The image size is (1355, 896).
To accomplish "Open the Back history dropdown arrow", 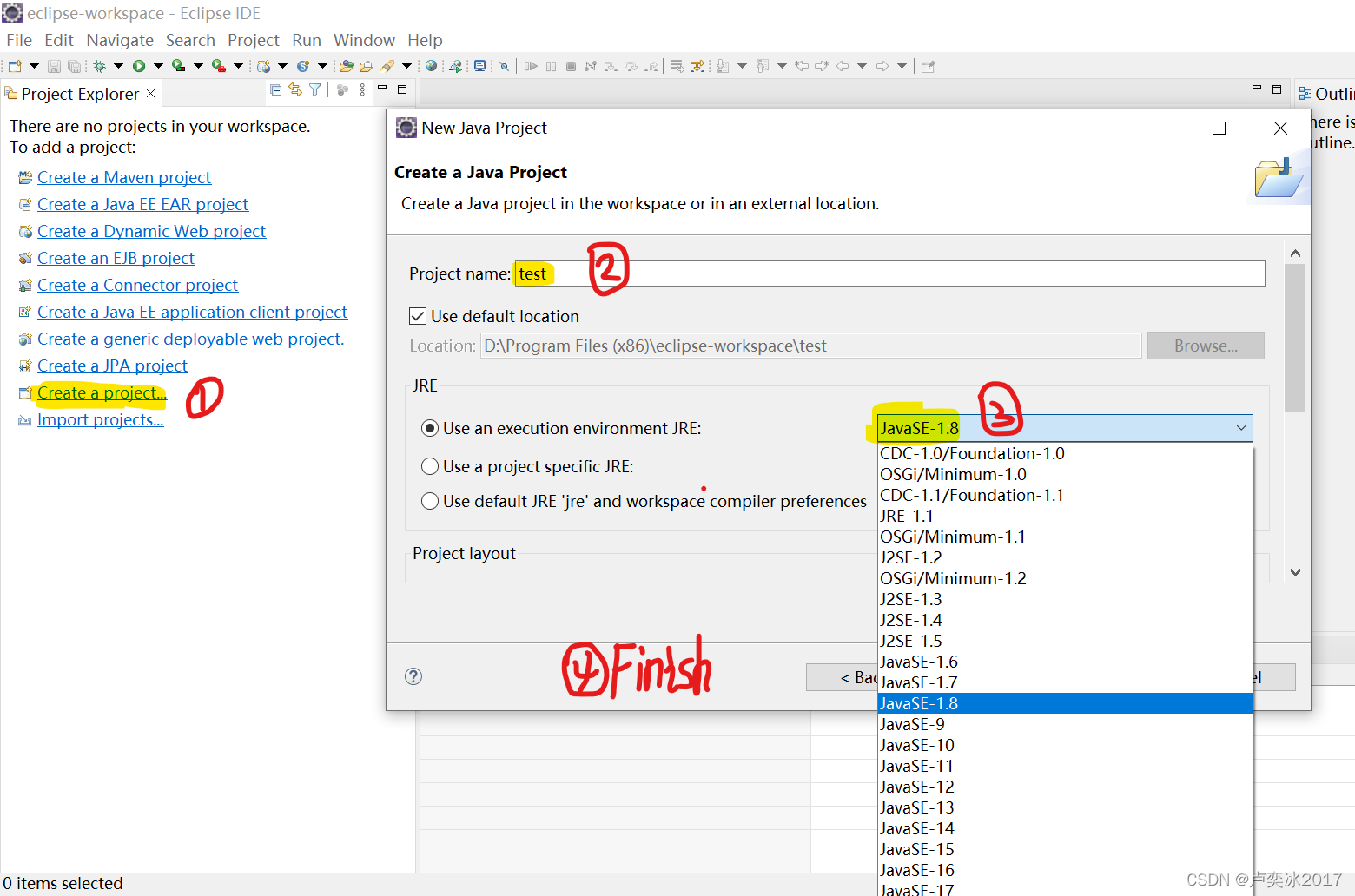I will tap(862, 66).
